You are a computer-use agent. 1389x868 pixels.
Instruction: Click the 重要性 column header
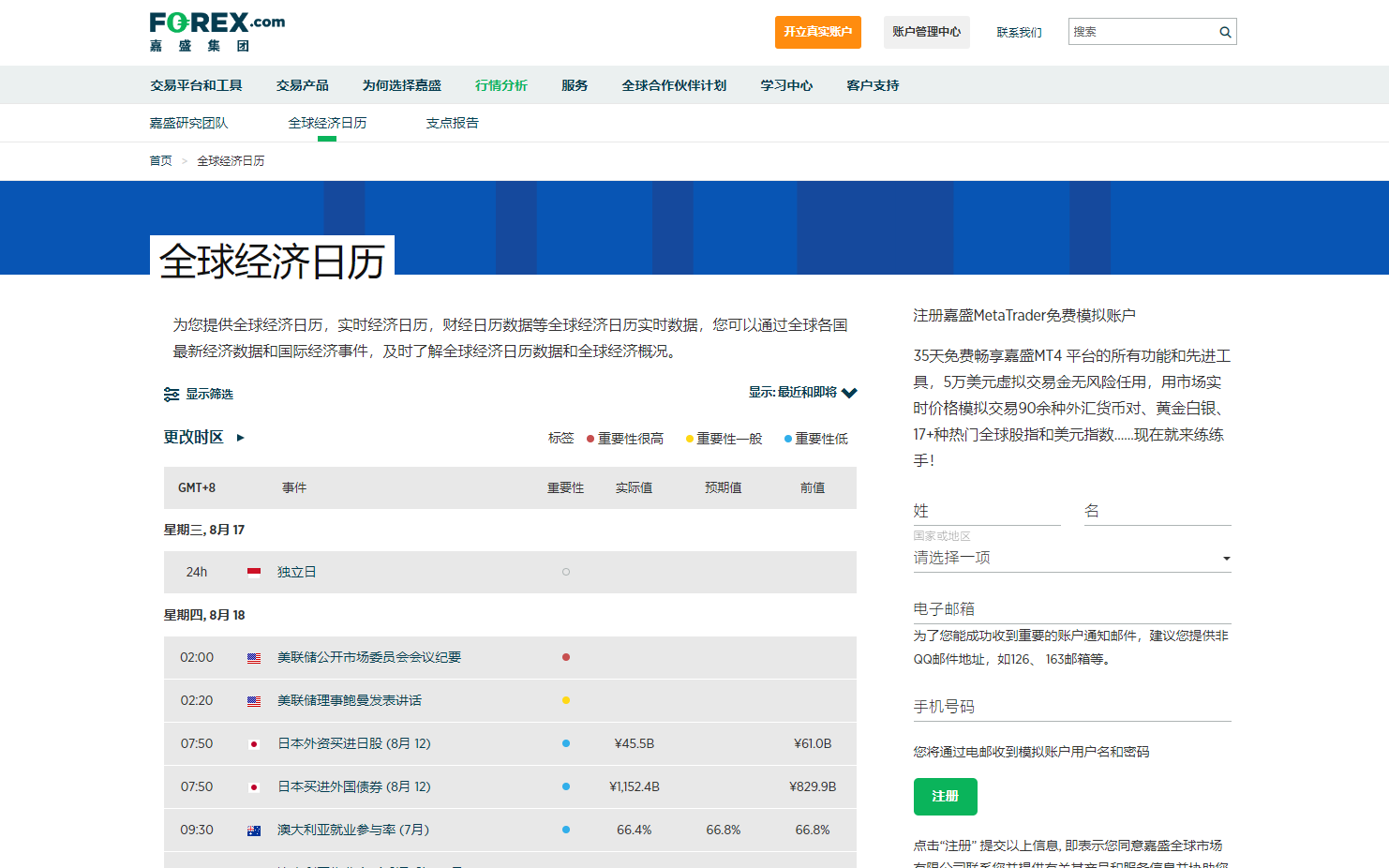click(x=566, y=488)
